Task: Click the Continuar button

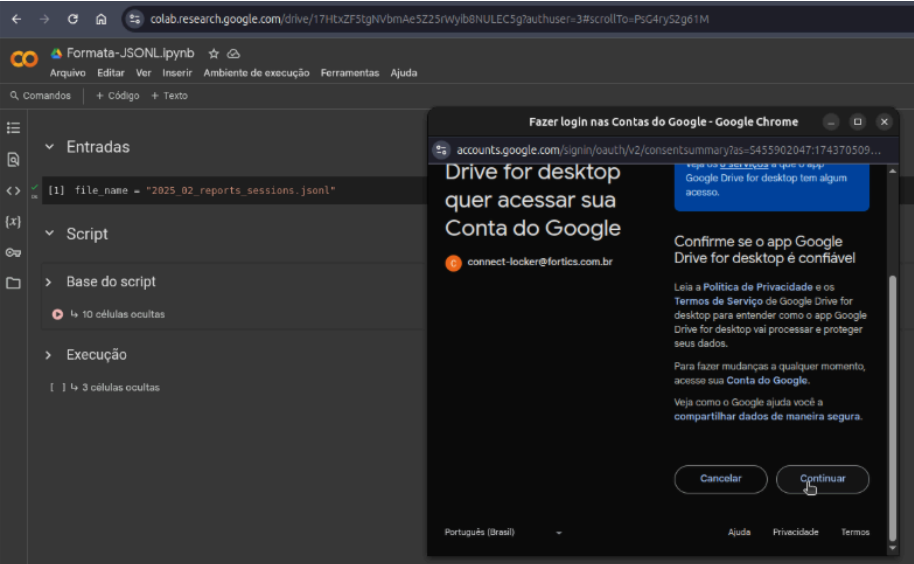Action: point(822,479)
